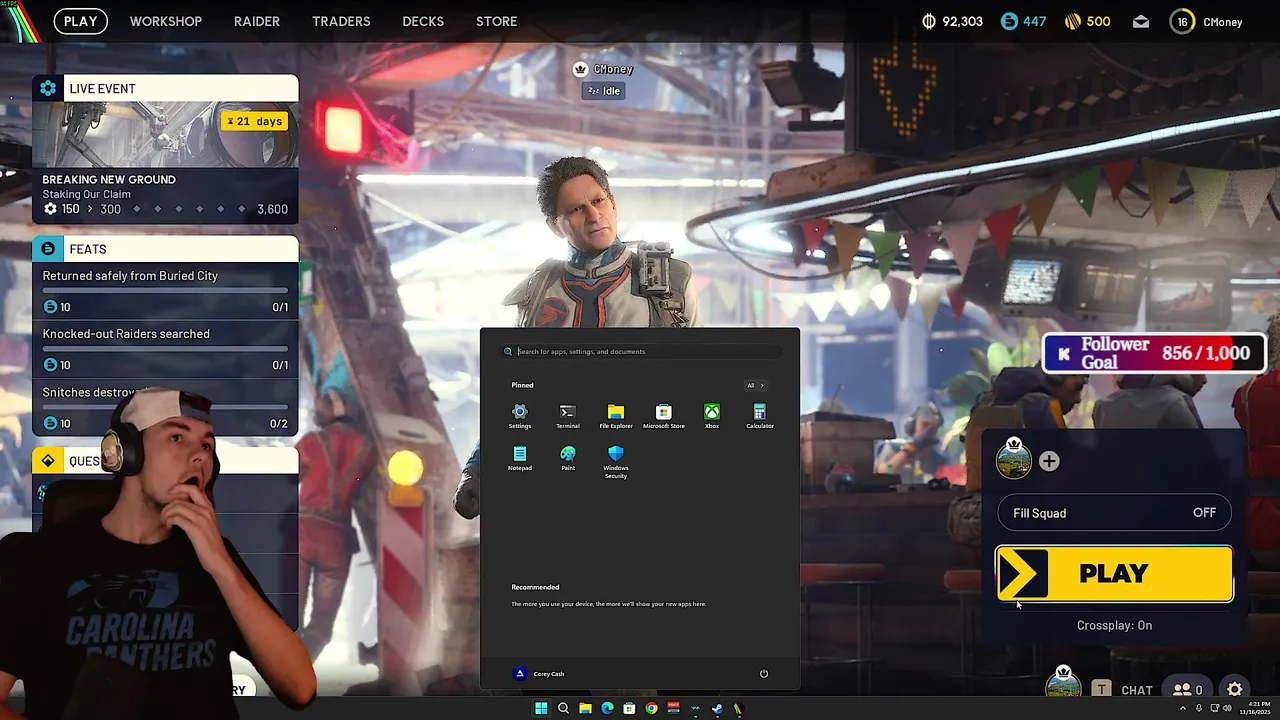
Task: Open Settings from Start menu pinned apps
Action: point(520,416)
